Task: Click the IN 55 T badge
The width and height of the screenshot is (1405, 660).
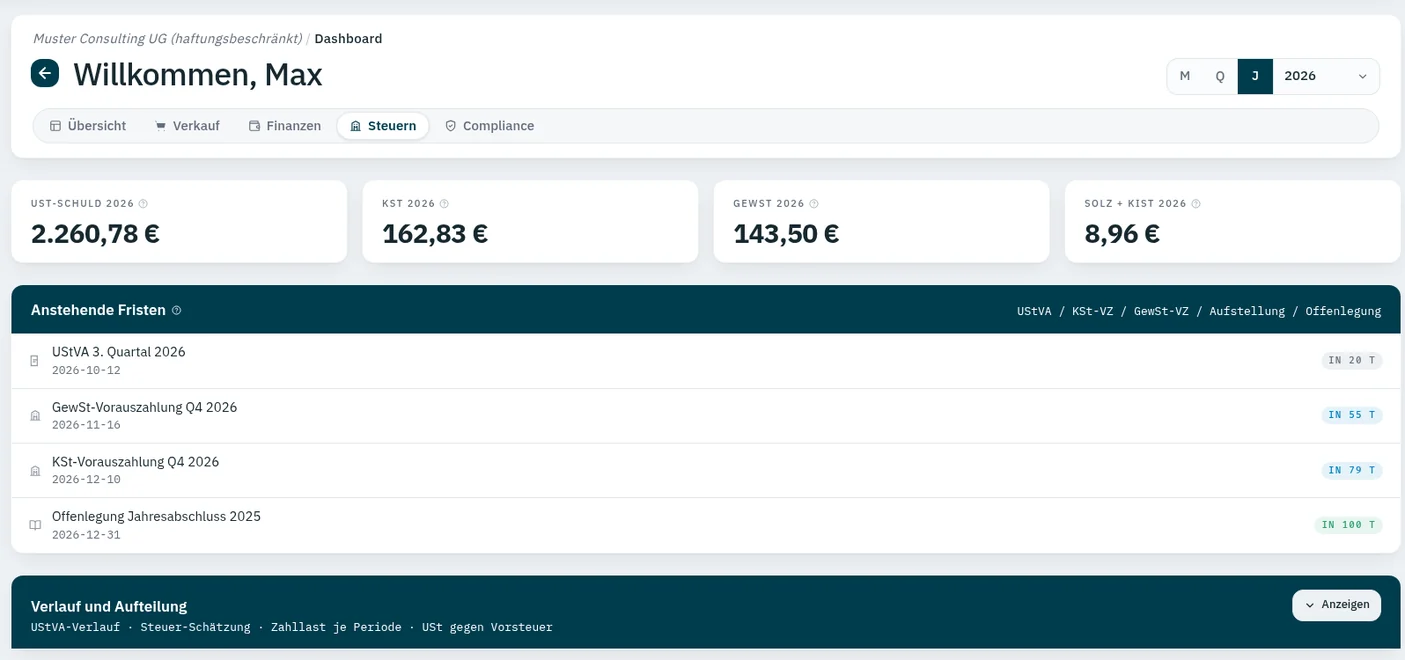Action: coord(1352,415)
